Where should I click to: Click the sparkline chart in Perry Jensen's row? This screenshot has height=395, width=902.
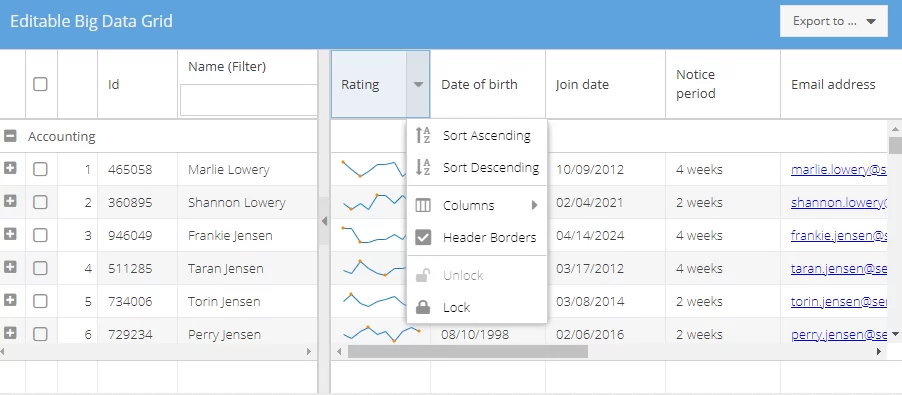tap(381, 333)
